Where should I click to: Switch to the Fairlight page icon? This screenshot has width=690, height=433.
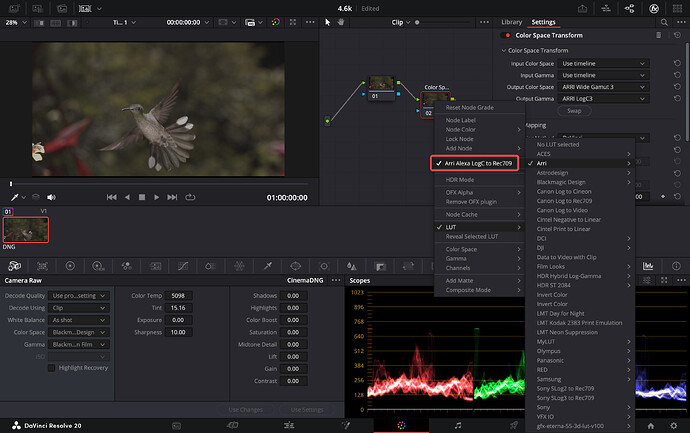point(458,425)
